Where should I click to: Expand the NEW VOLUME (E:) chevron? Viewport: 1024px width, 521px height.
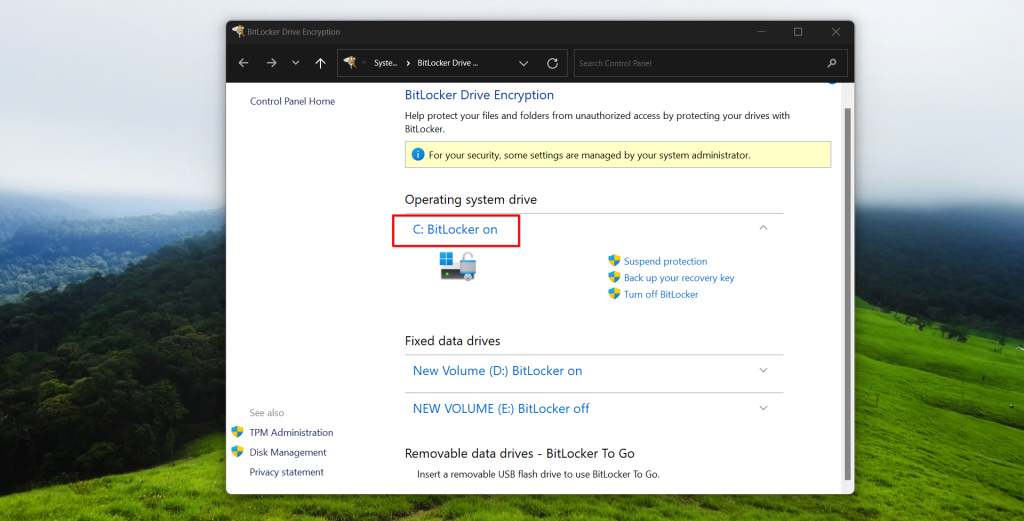763,408
